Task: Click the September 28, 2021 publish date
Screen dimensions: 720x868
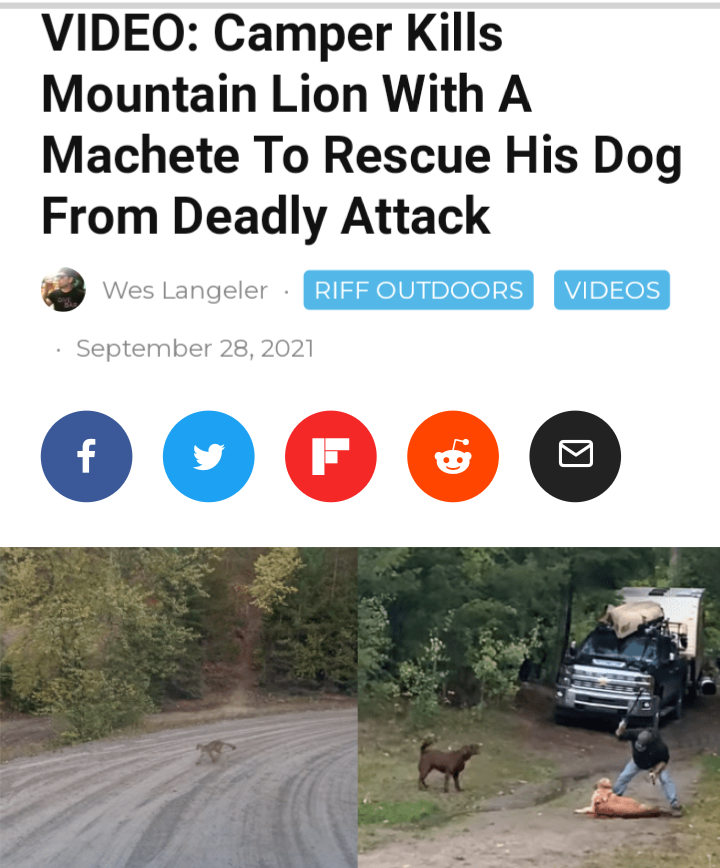Action: [x=195, y=349]
